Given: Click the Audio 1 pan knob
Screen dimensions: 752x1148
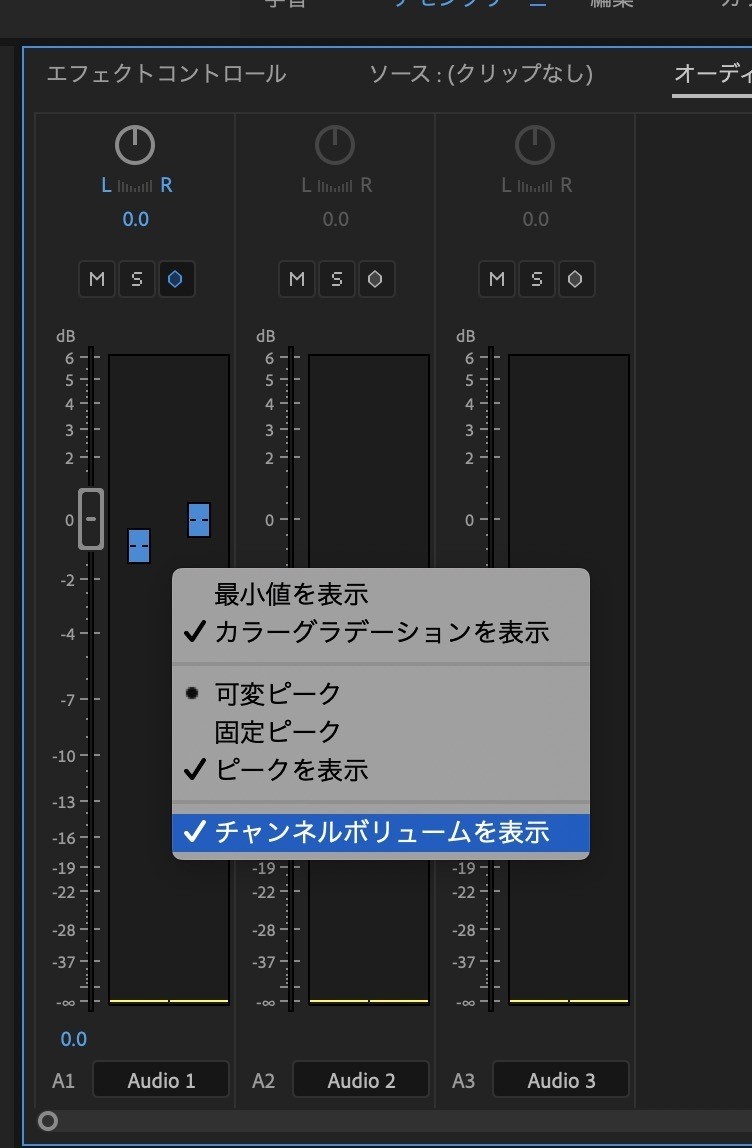Looking at the screenshot, I should 135,147.
